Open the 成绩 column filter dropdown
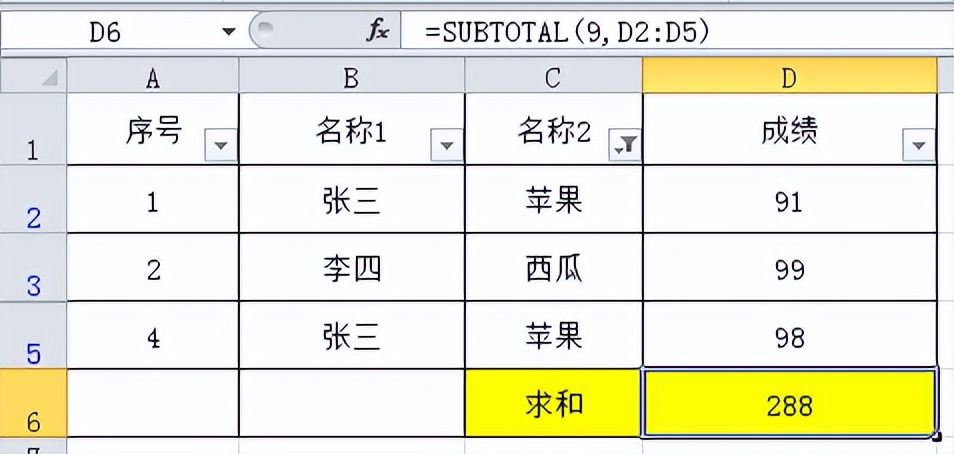This screenshot has width=954, height=454. tap(919, 146)
